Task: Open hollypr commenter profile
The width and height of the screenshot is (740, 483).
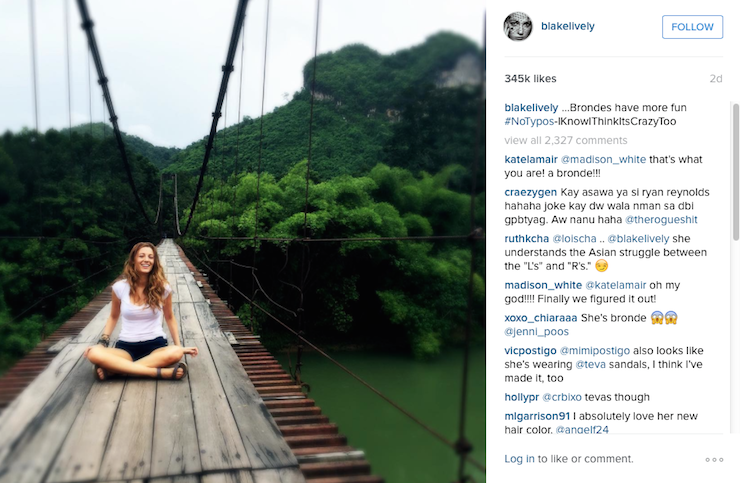Action: tap(526, 397)
